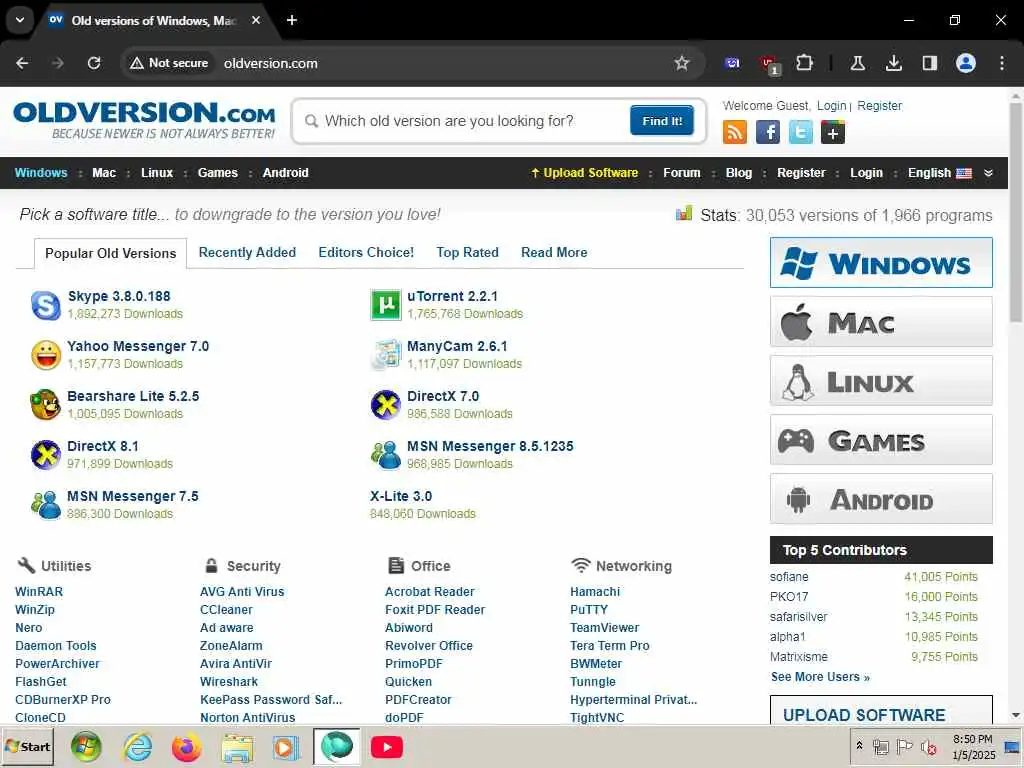Open Mac in navigation bar
1024x768 pixels.
(104, 173)
